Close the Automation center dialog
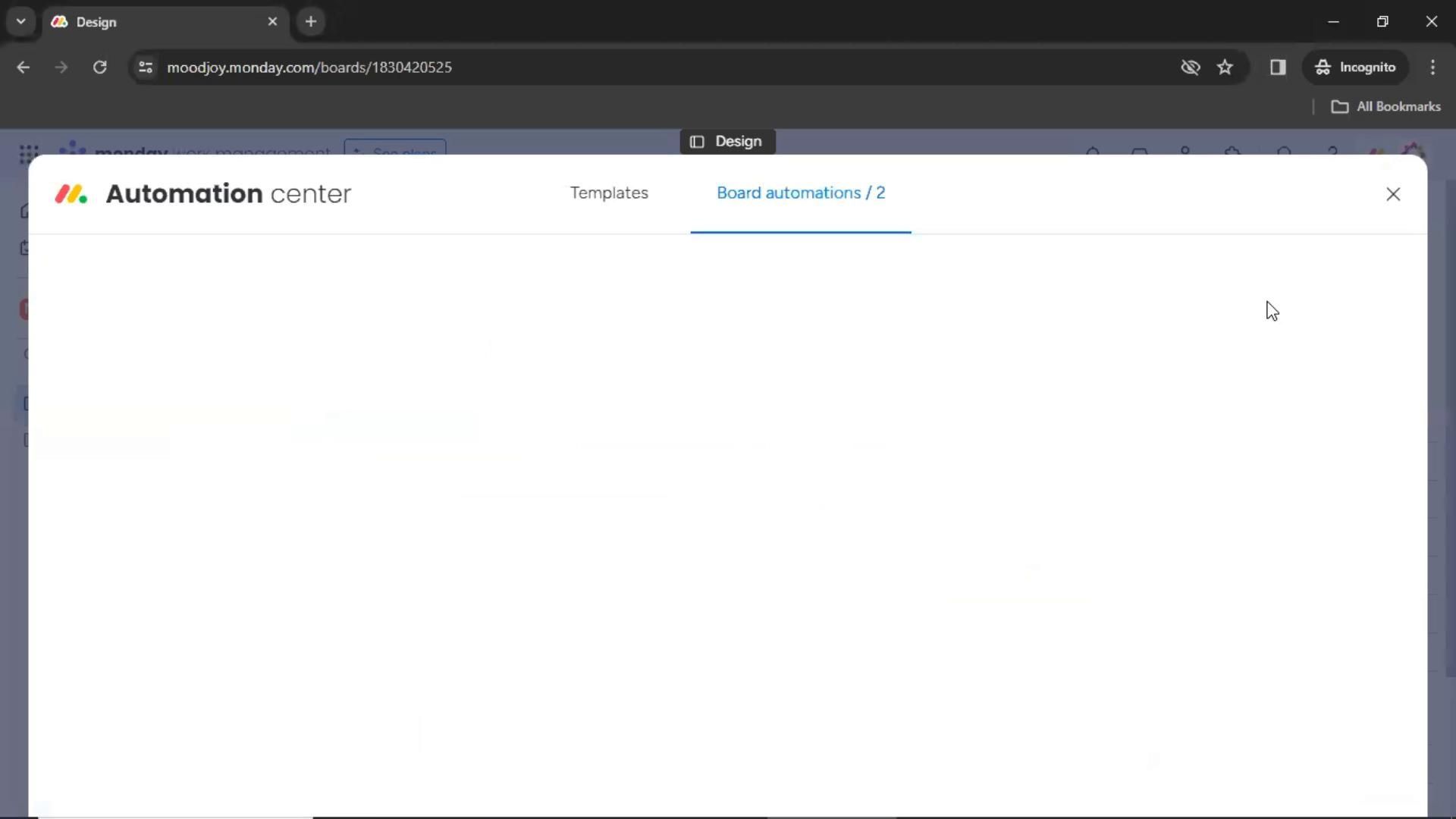 click(x=1392, y=194)
